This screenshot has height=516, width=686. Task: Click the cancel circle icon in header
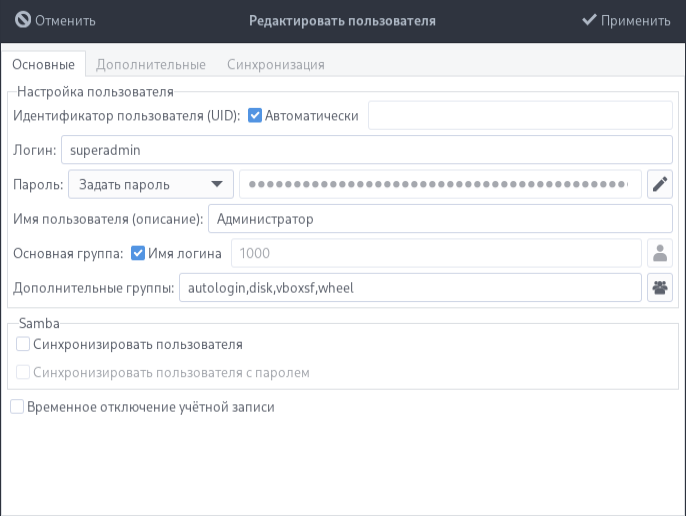click(23, 20)
